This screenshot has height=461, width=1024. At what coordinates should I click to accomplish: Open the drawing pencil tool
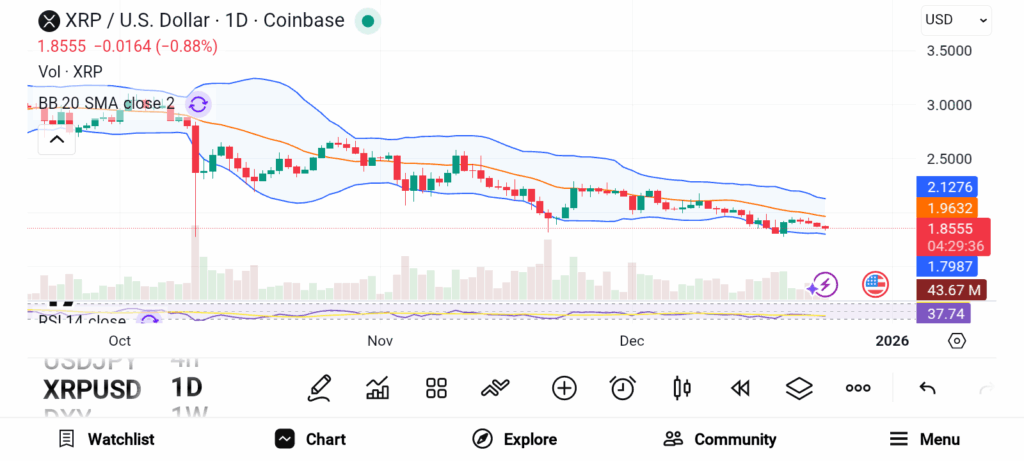click(x=320, y=387)
